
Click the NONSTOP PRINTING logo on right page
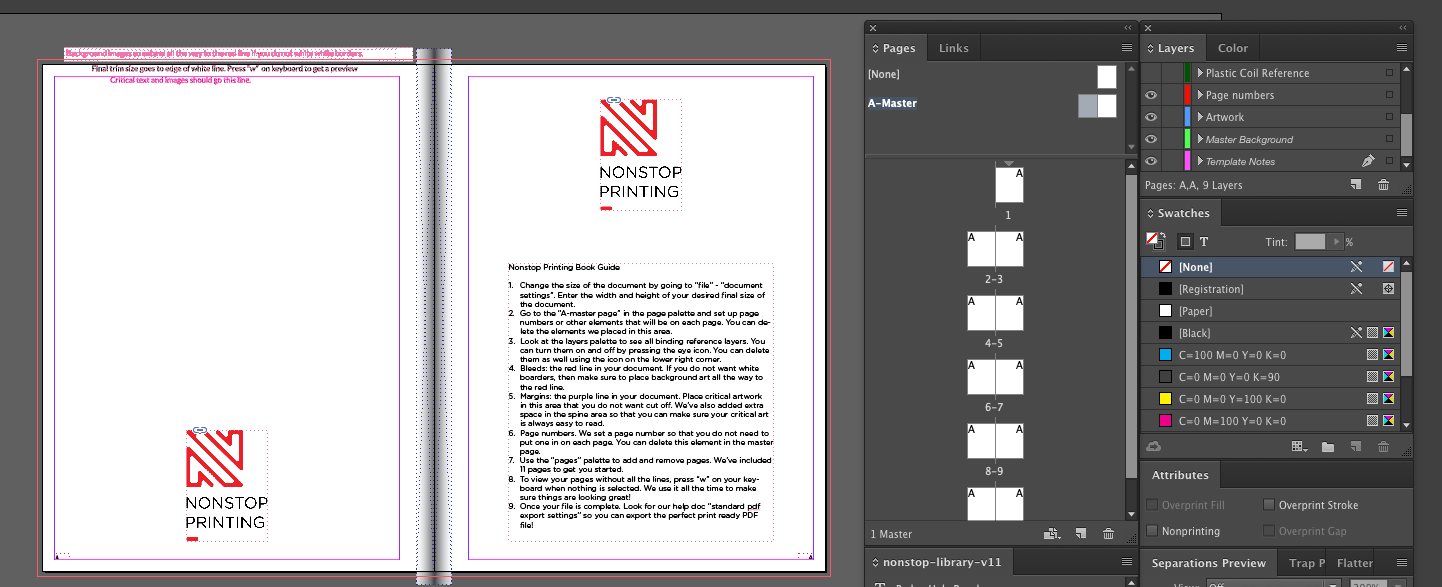[640, 154]
